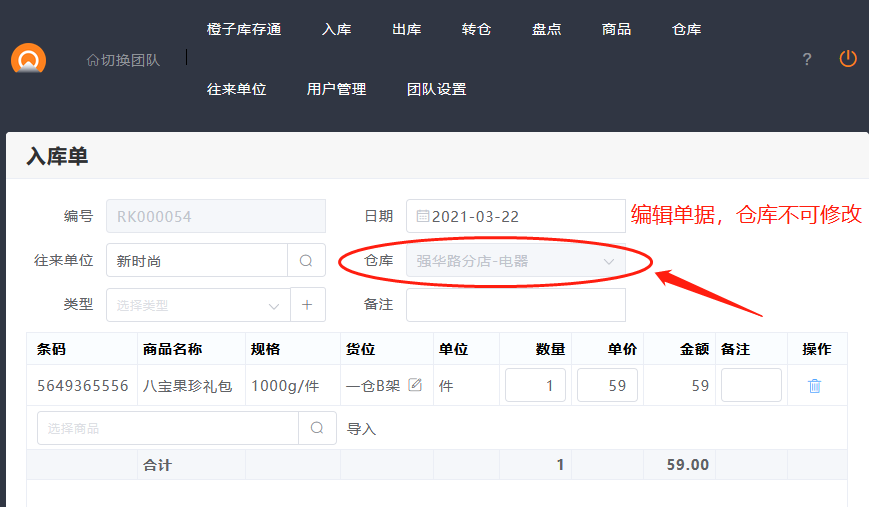Image resolution: width=869 pixels, height=507 pixels.
Task: Click the plus icon to add 类型
Action: 308,305
